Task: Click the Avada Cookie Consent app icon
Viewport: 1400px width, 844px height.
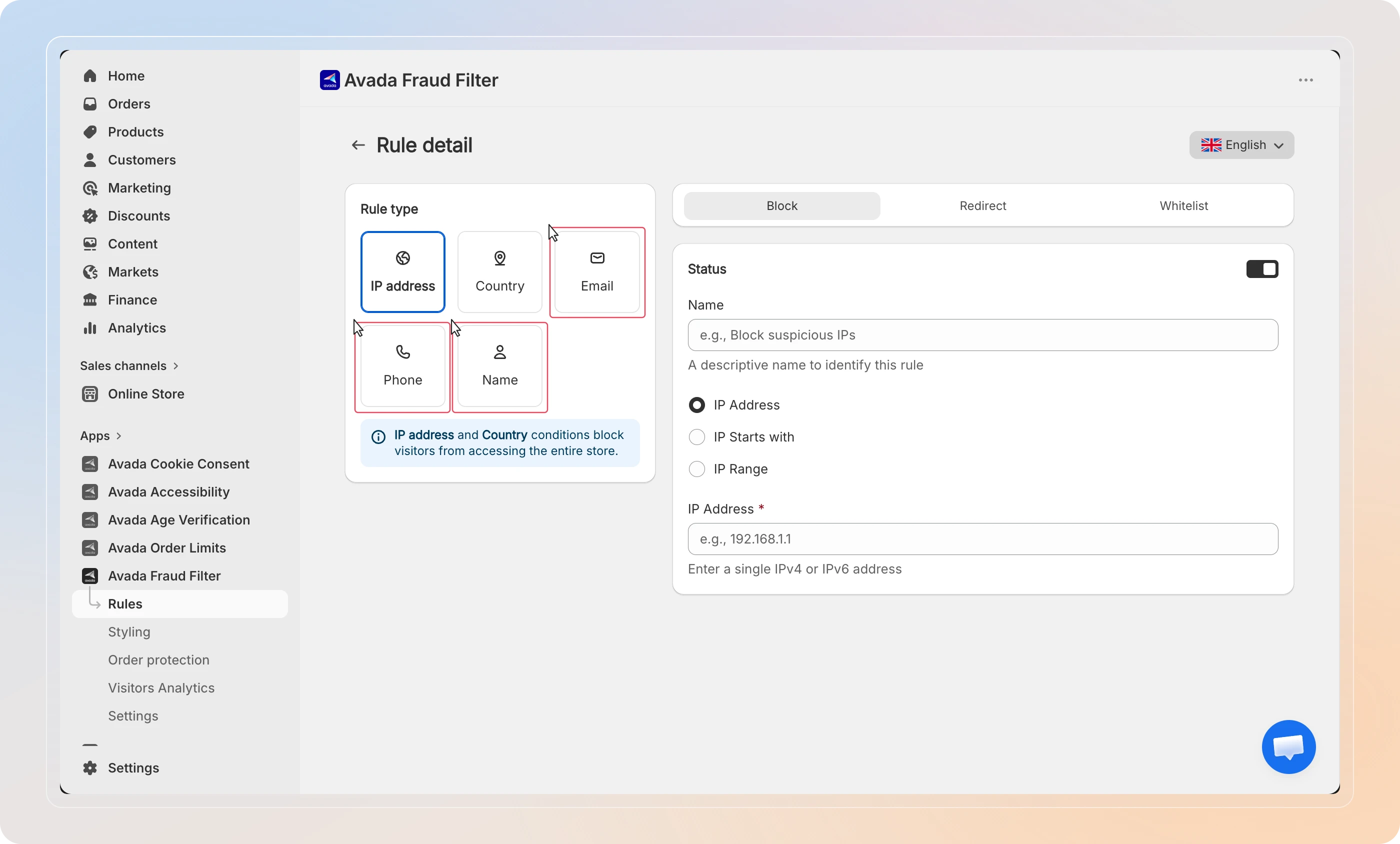Action: coord(90,464)
